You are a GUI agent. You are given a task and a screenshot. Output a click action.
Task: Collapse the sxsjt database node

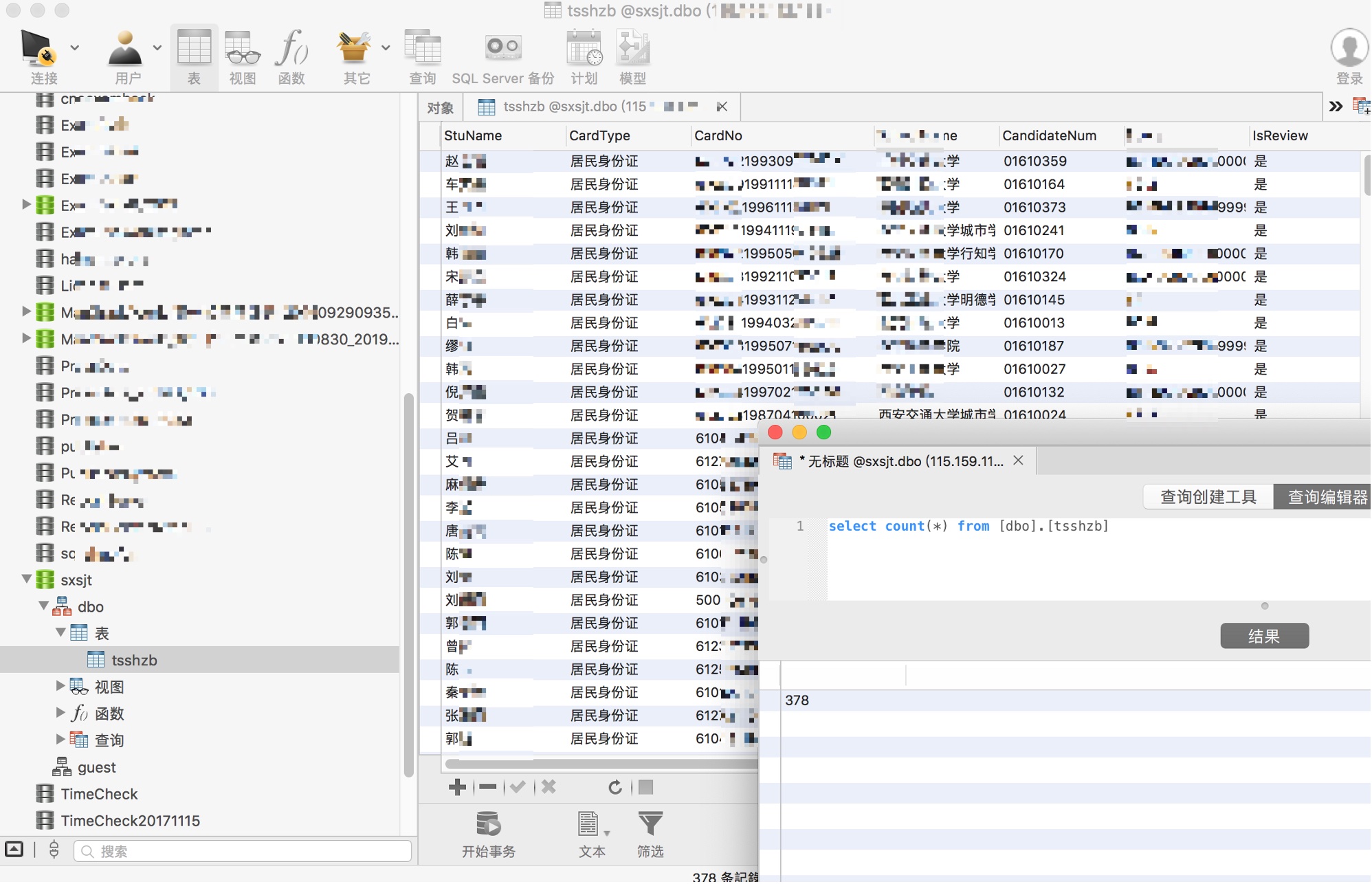[26, 579]
